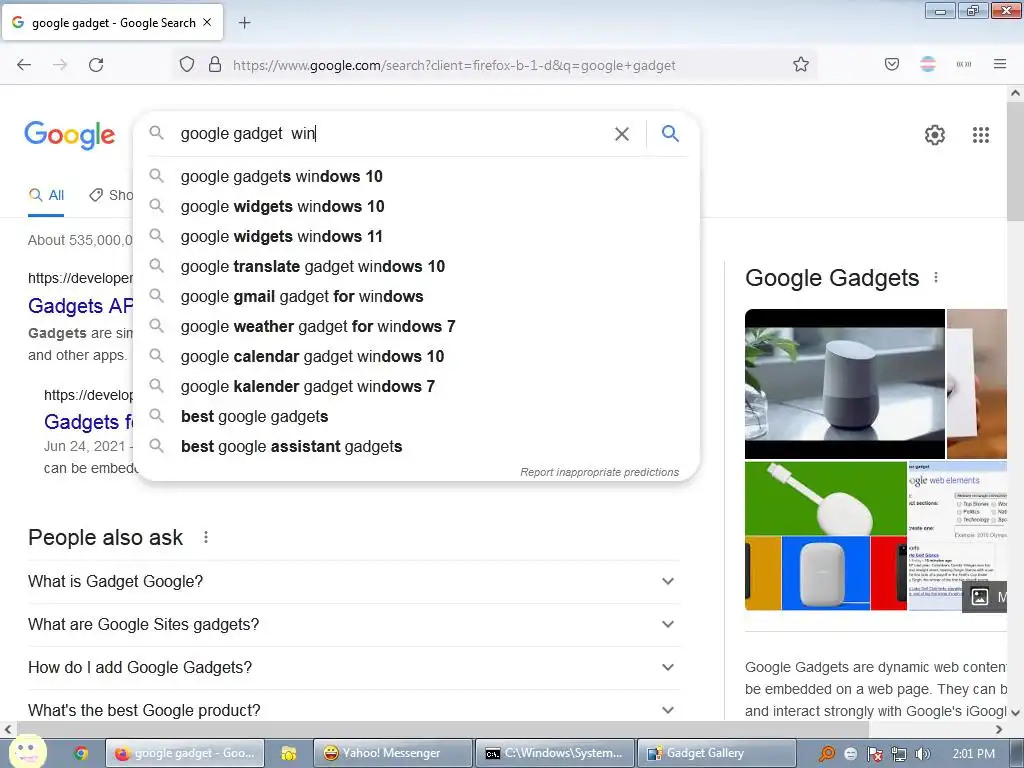Clear the search box with the X
Viewport: 1024px width, 768px height.
[622, 134]
